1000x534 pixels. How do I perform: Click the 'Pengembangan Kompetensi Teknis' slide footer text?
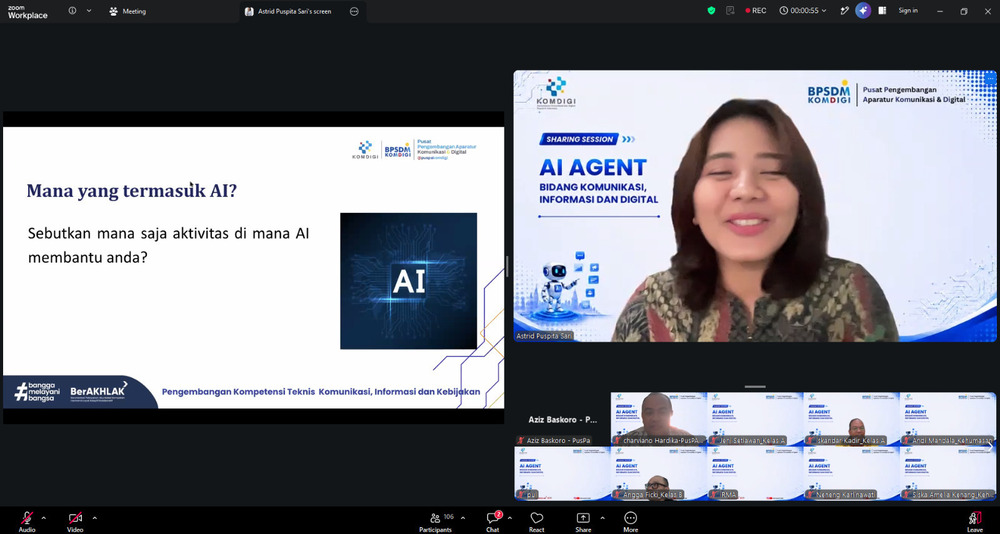tap(321, 392)
